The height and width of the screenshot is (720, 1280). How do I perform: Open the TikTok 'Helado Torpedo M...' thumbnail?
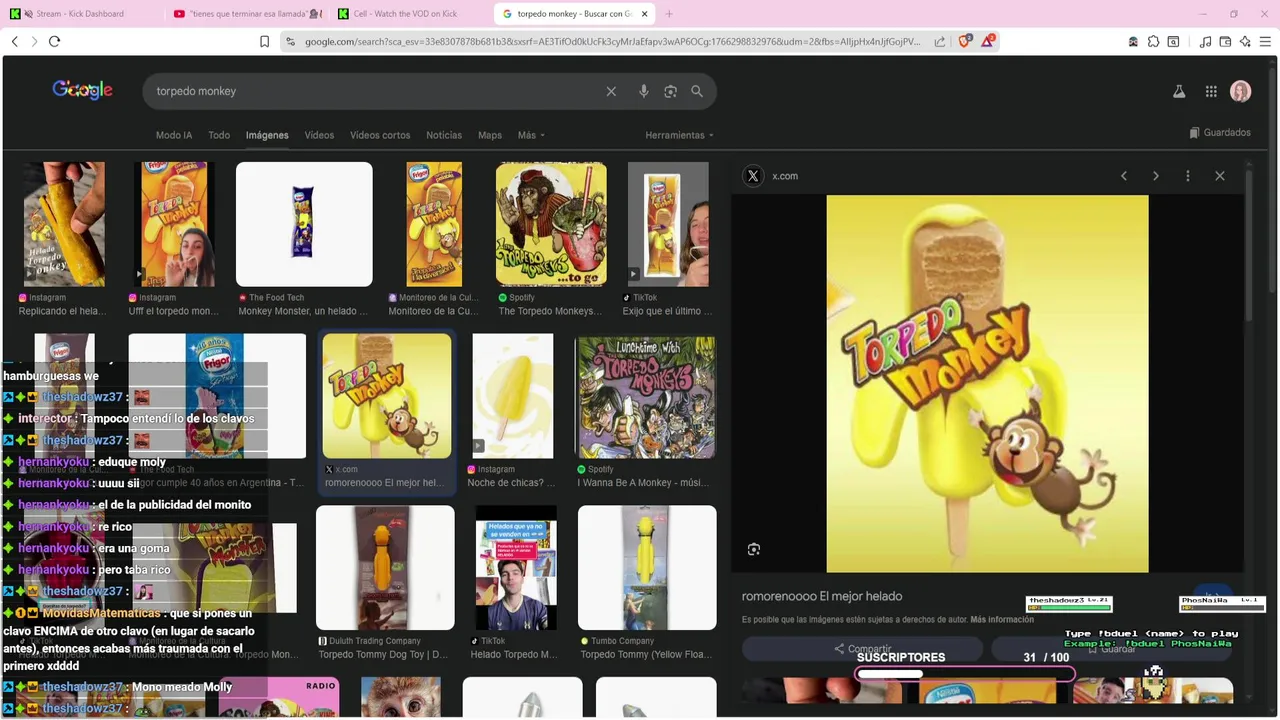pyautogui.click(x=516, y=568)
